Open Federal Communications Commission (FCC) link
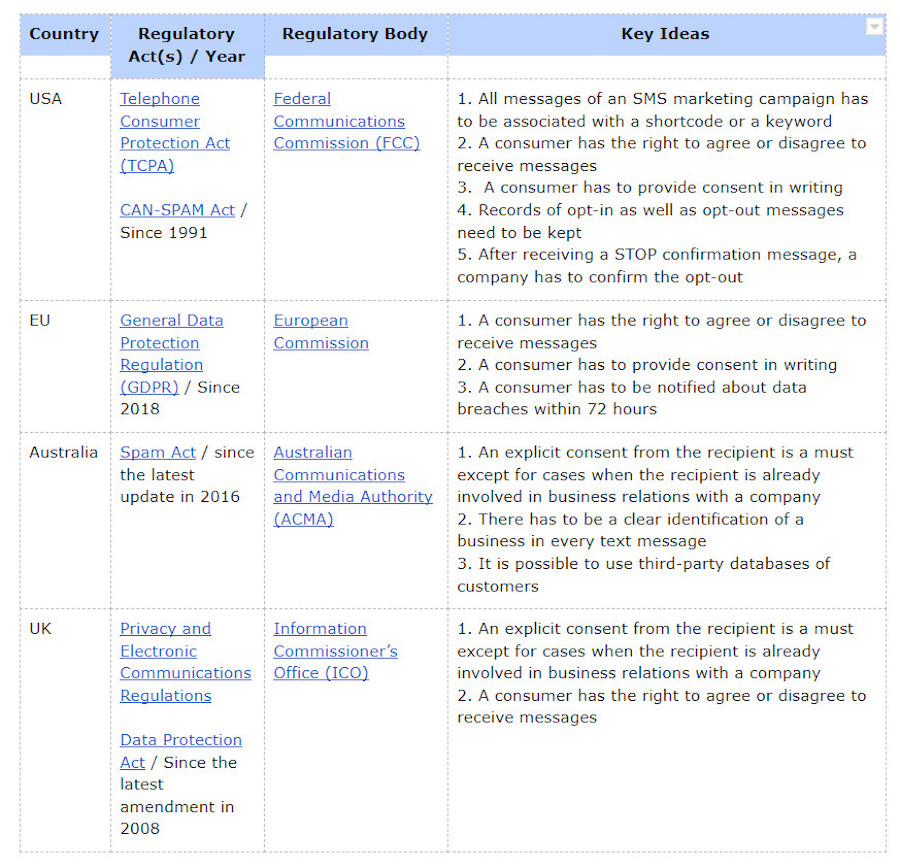 pyautogui.click(x=347, y=121)
